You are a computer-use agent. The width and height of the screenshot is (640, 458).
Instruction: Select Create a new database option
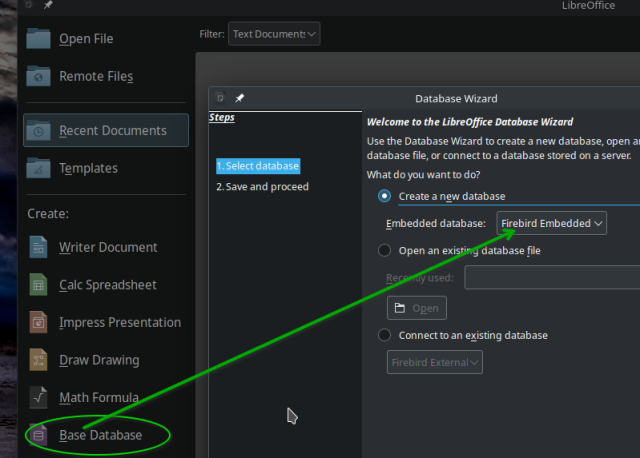385,197
